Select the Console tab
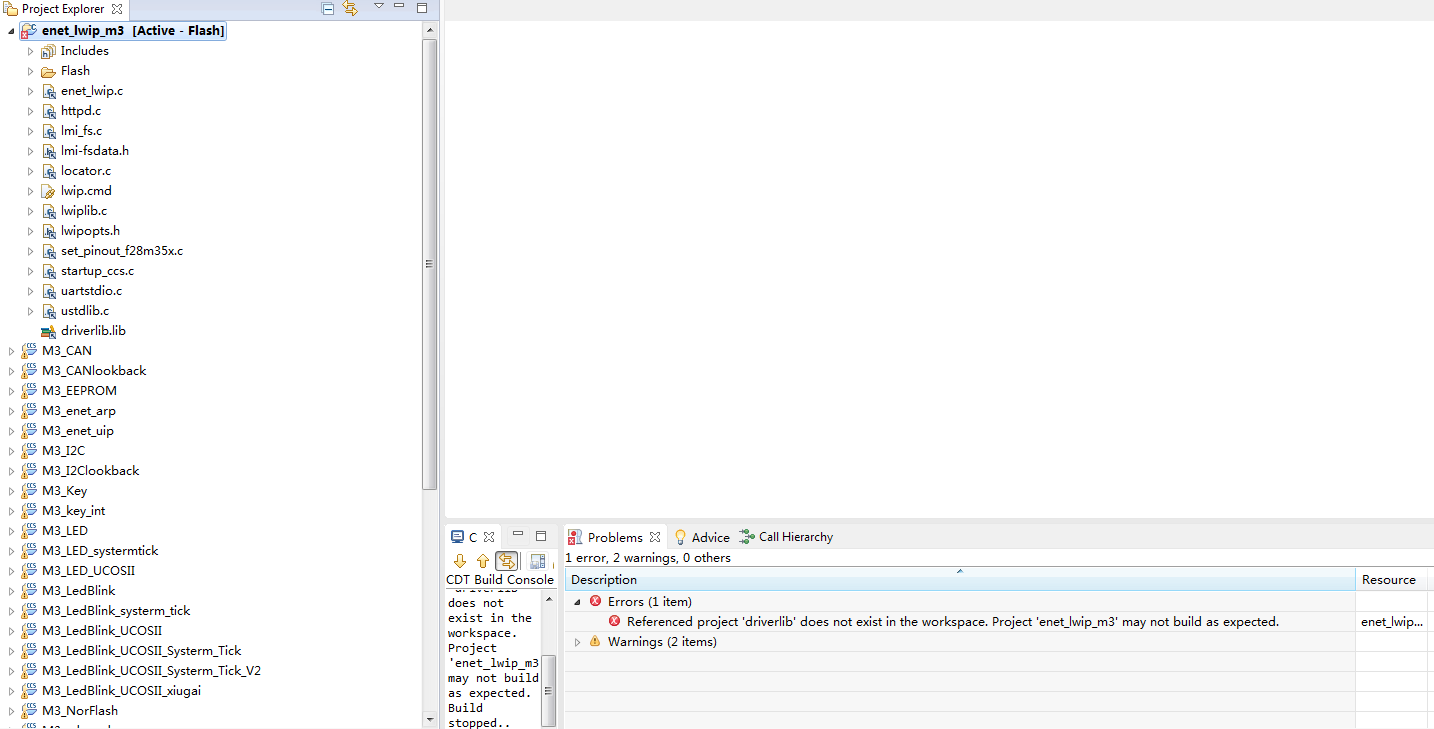The image size is (1434, 729). (x=465, y=537)
